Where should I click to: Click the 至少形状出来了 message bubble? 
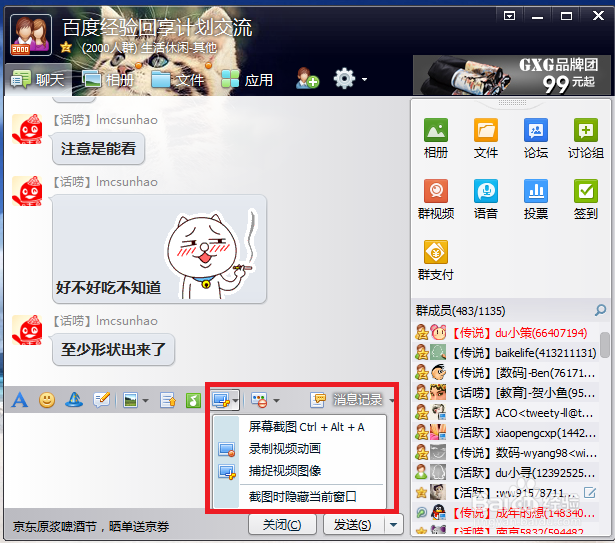(x=113, y=349)
